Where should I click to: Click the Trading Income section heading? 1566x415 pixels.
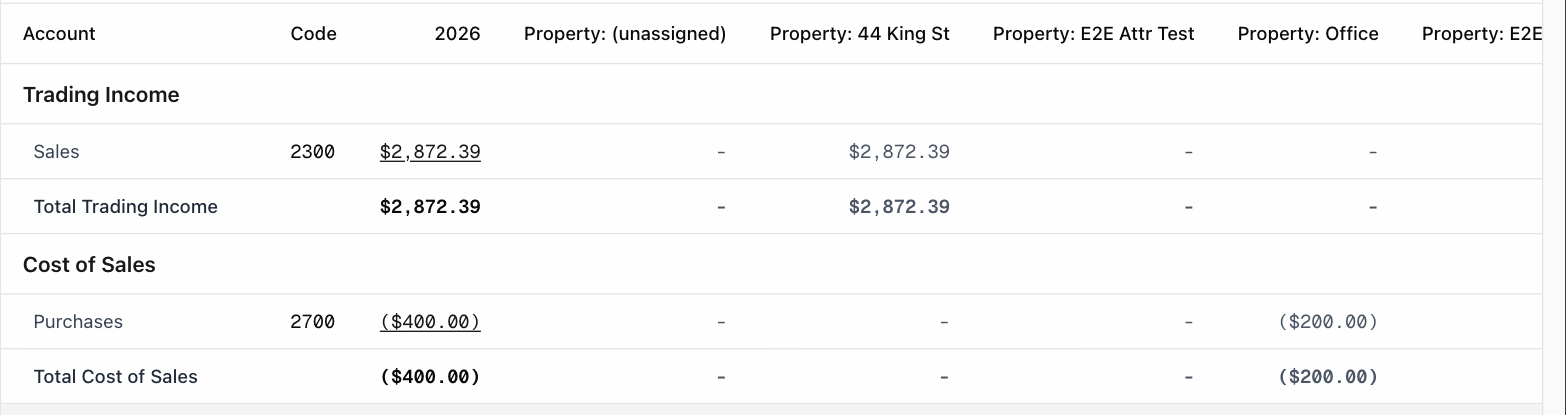pos(101,95)
